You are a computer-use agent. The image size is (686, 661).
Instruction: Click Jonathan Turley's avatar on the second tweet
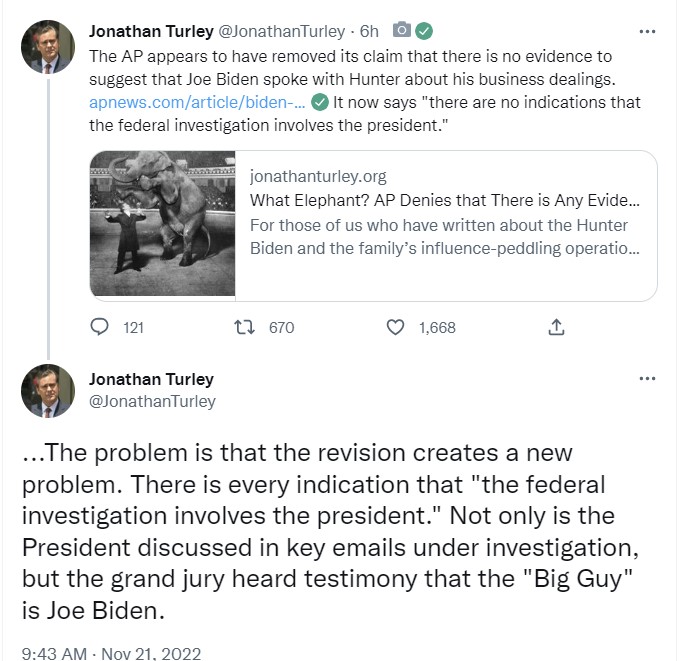point(48,391)
